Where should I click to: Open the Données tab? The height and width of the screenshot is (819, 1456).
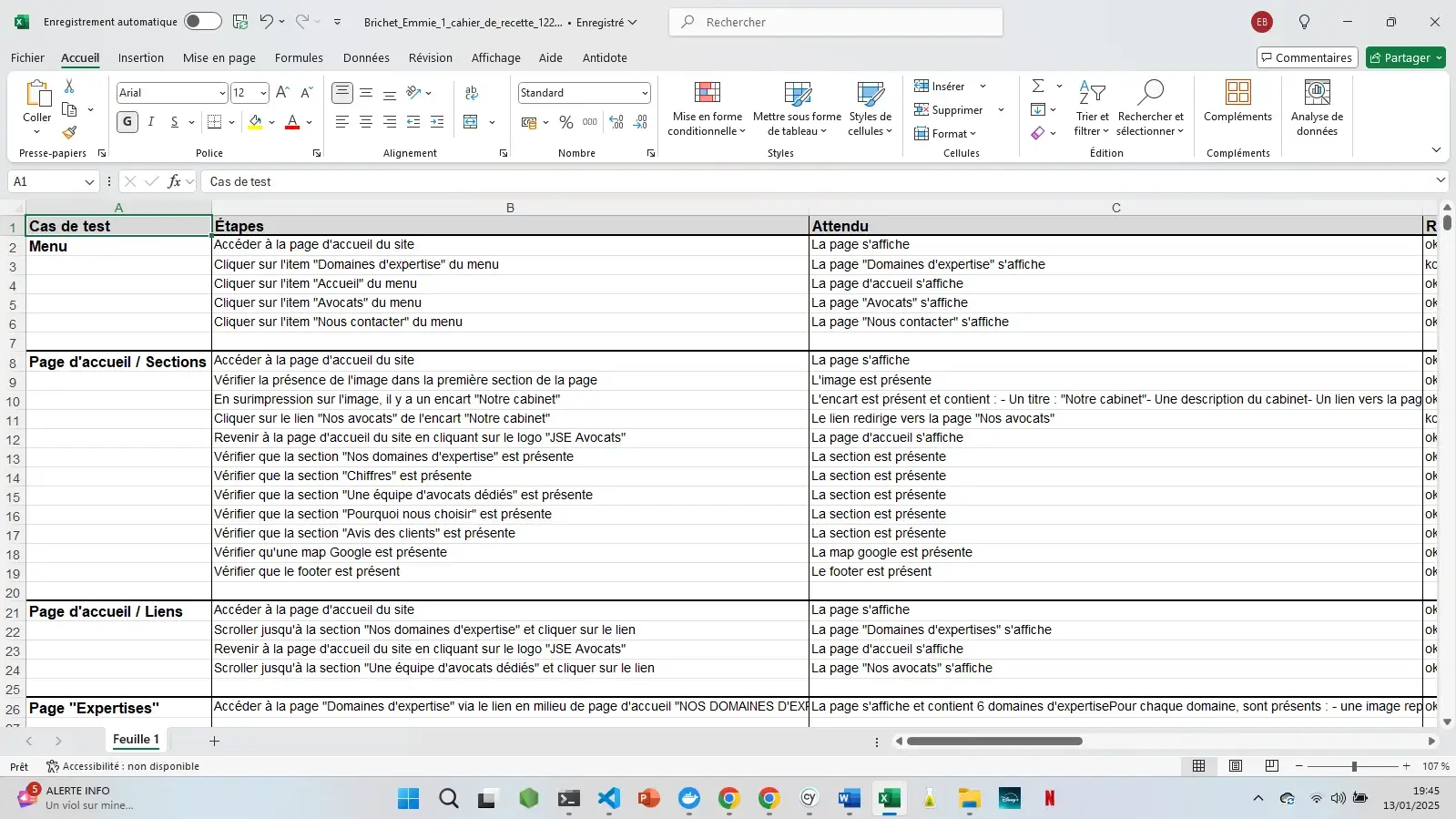point(366,57)
